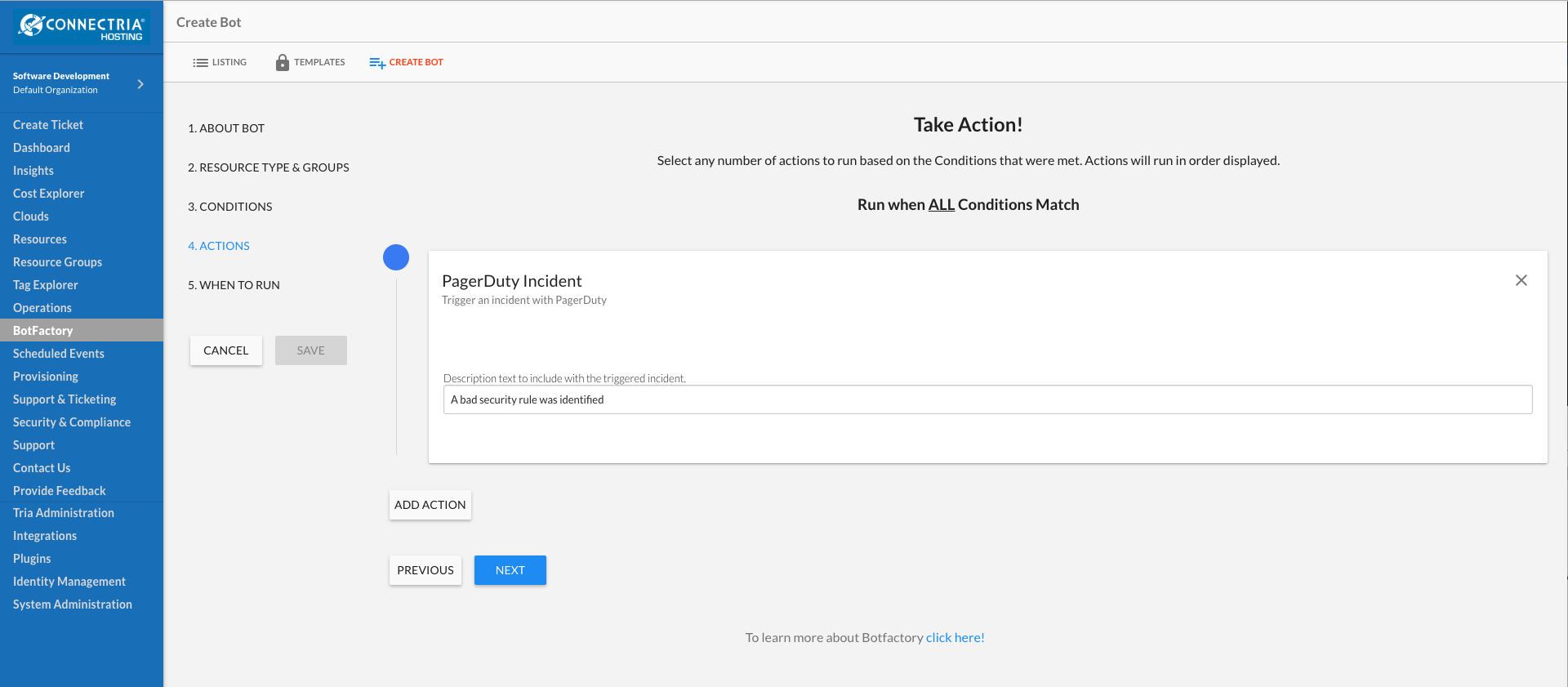Open Tag Explorer in sidebar

tap(46, 285)
